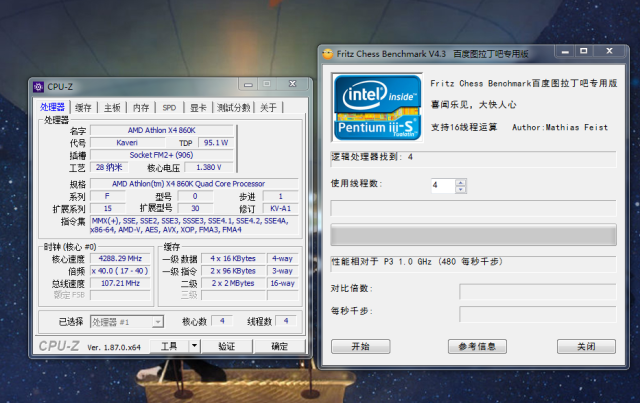Click the Ver. 1.87.0.x64 version text
Image resolution: width=640 pixels, height=403 pixels.
pos(114,347)
